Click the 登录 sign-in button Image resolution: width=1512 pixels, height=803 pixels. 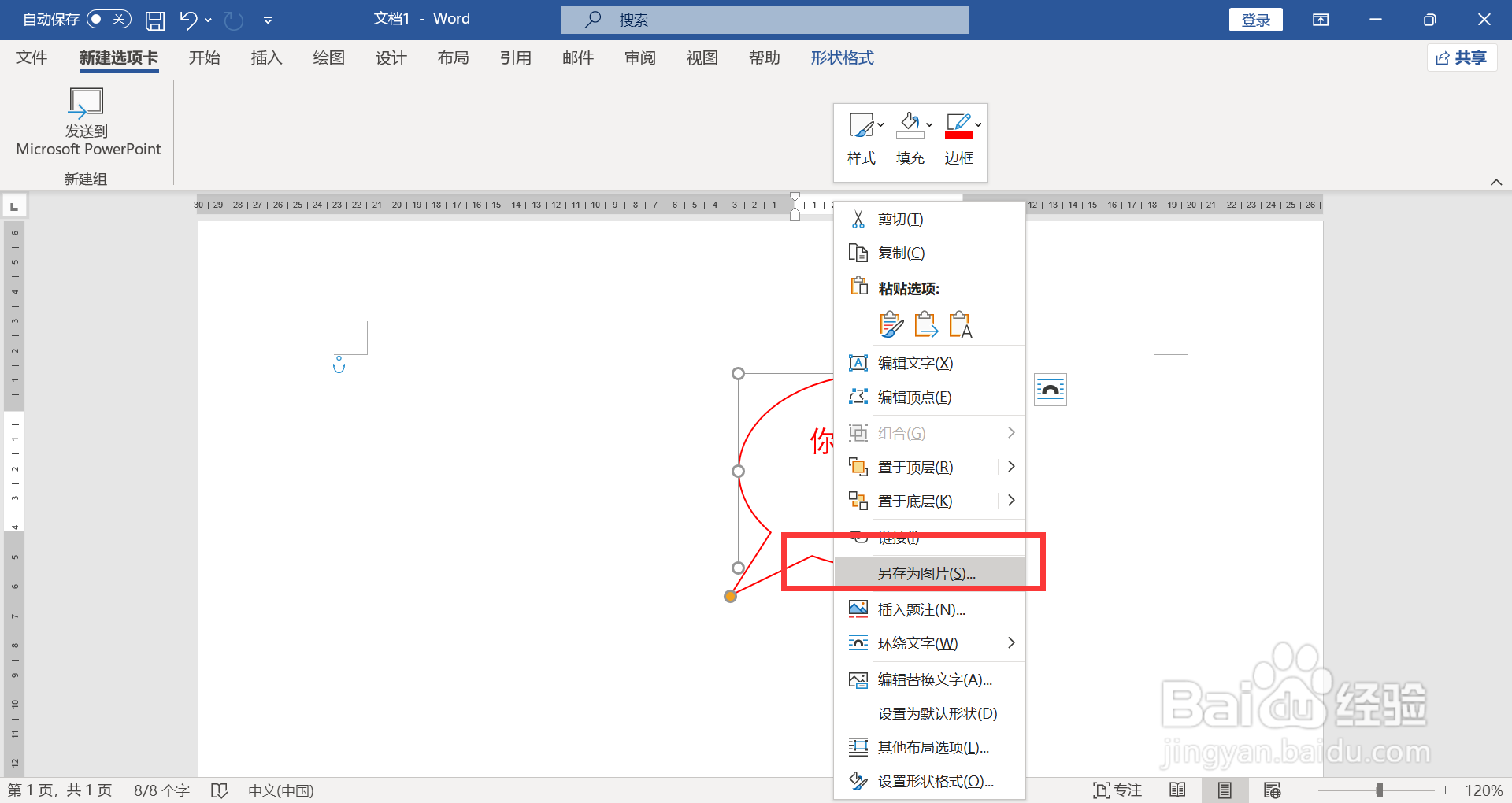[x=1255, y=20]
